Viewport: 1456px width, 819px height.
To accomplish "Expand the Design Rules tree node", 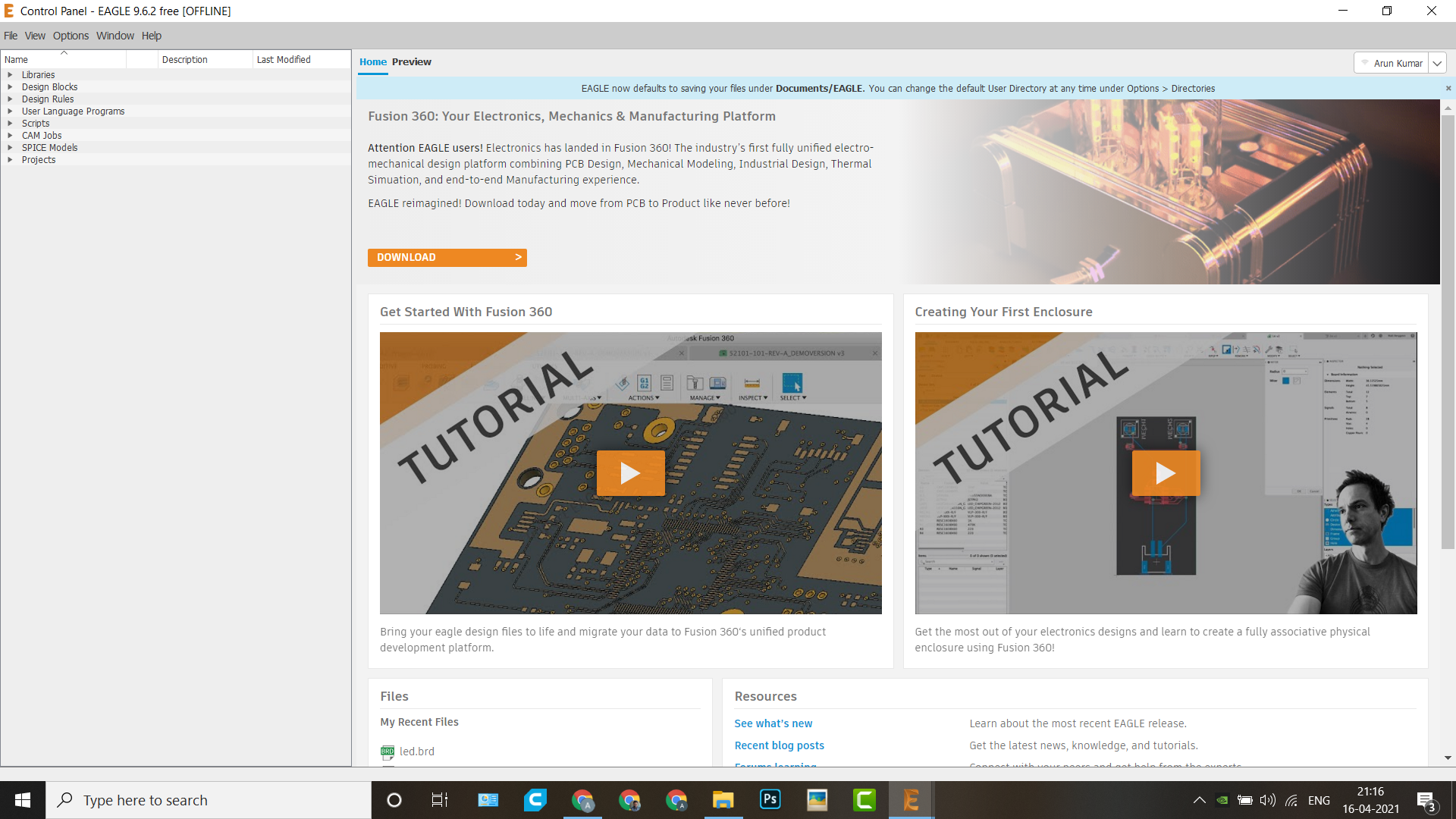I will 10,99.
